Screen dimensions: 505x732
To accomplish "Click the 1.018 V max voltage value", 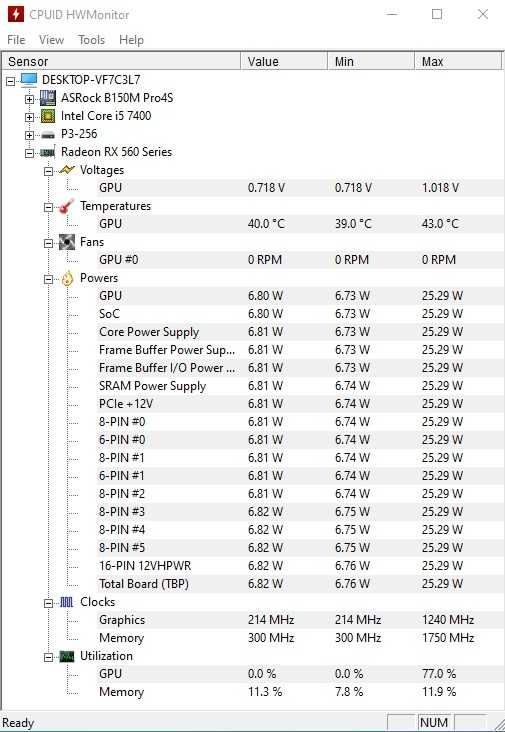I will [440, 188].
